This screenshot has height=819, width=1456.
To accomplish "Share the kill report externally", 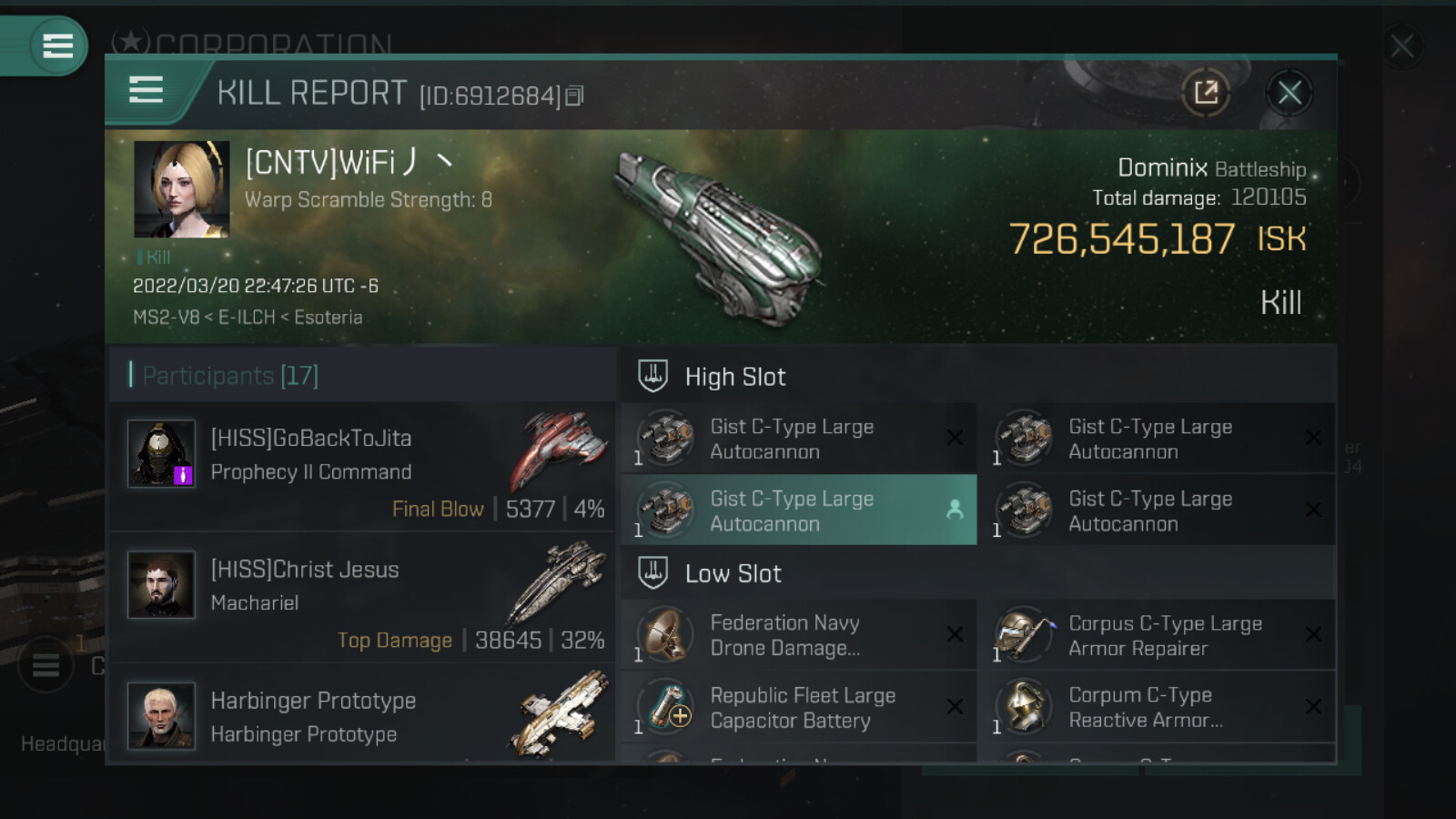I will pos(1206,92).
